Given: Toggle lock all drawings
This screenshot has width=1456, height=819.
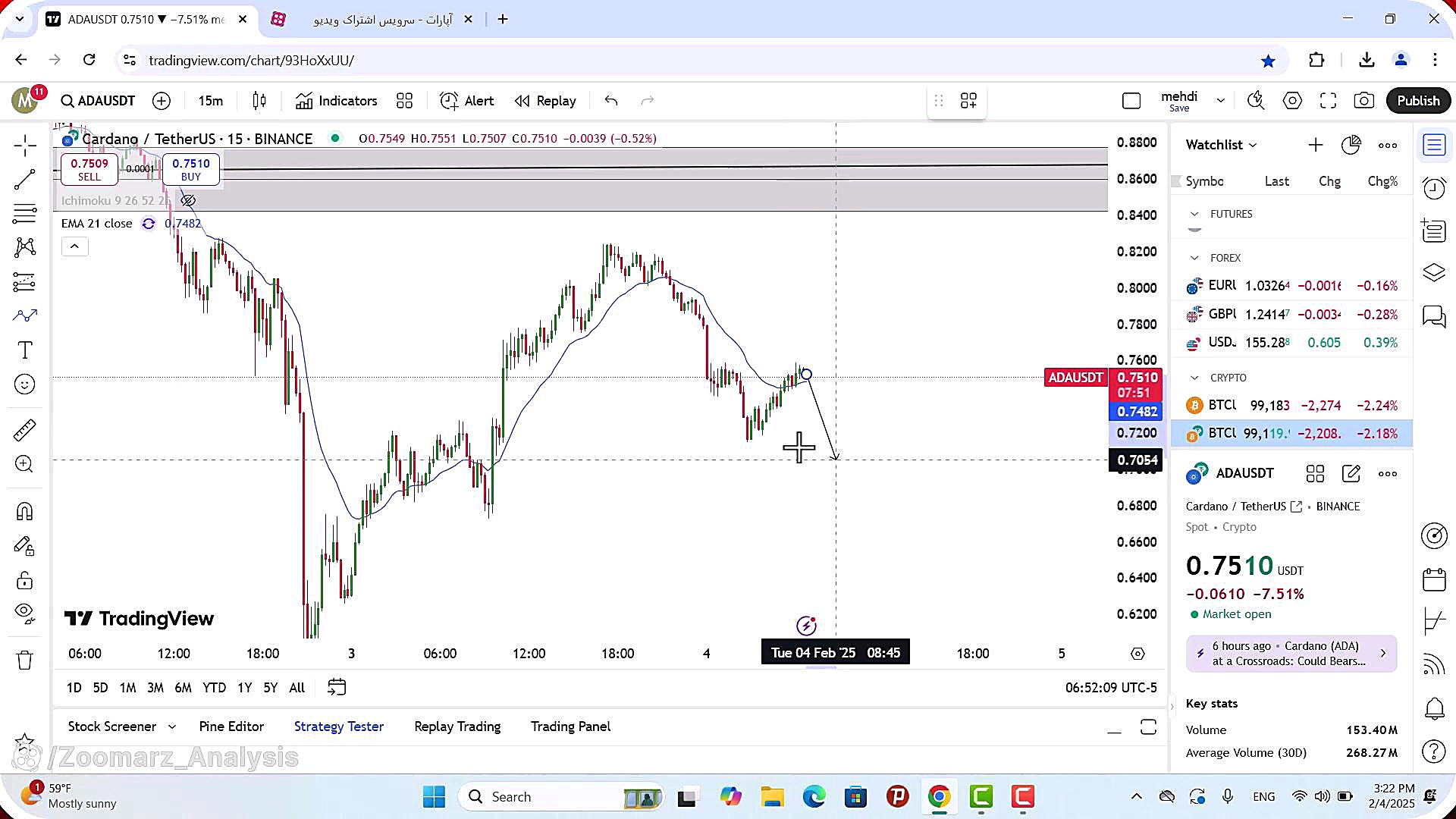Looking at the screenshot, I should tap(24, 581).
